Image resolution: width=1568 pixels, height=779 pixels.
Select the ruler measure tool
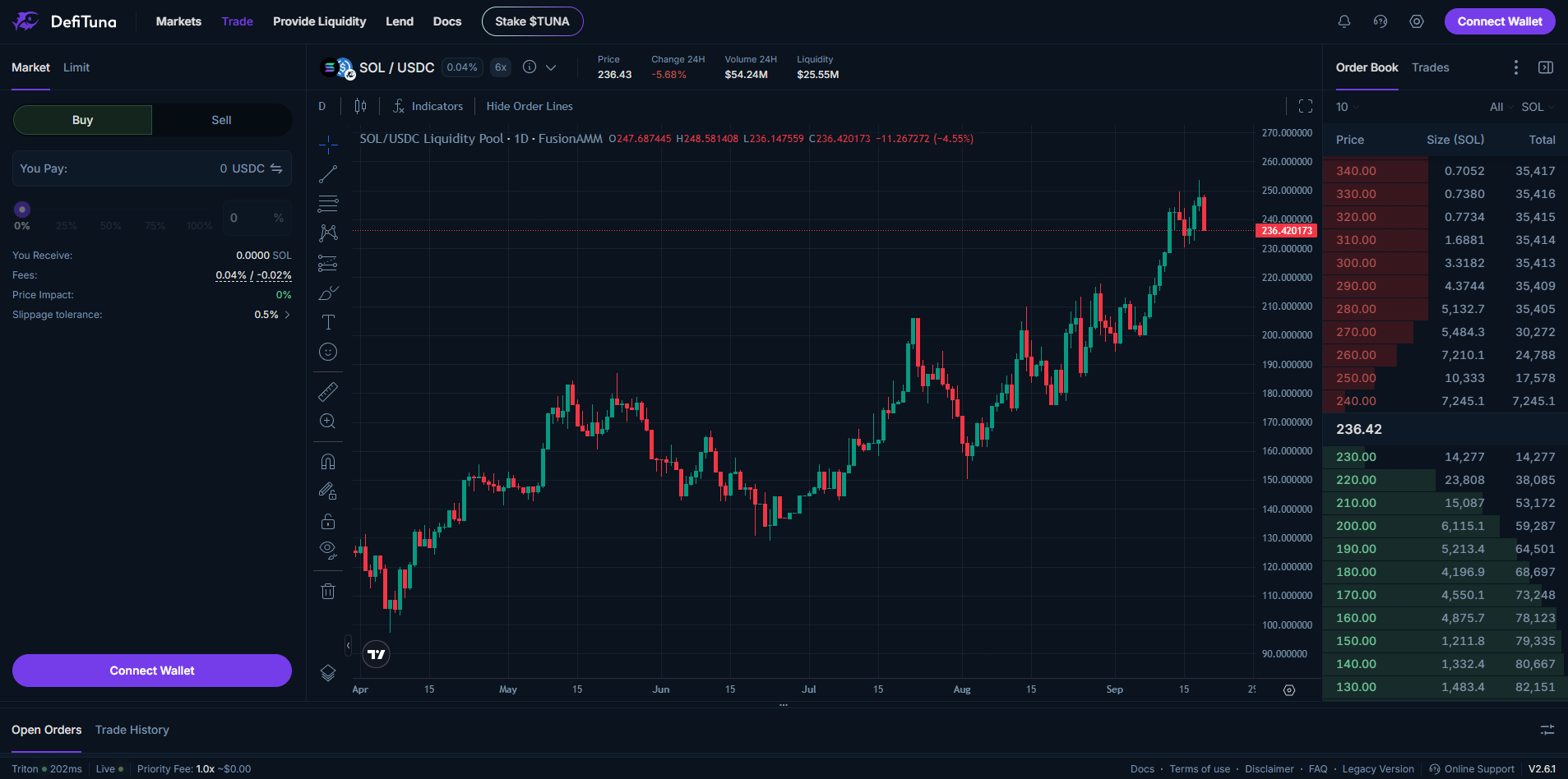(328, 392)
